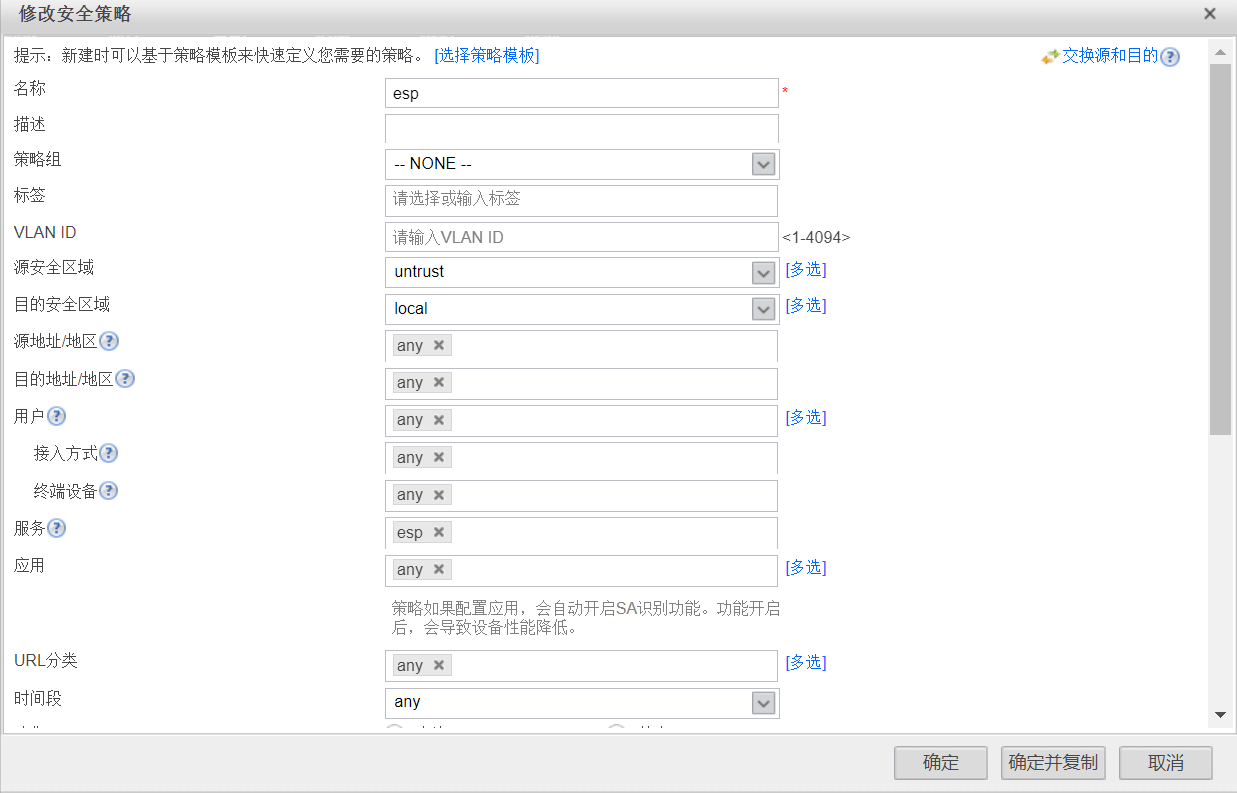Click the 选择策略模板 link
This screenshot has width=1237, height=793.
487,56
